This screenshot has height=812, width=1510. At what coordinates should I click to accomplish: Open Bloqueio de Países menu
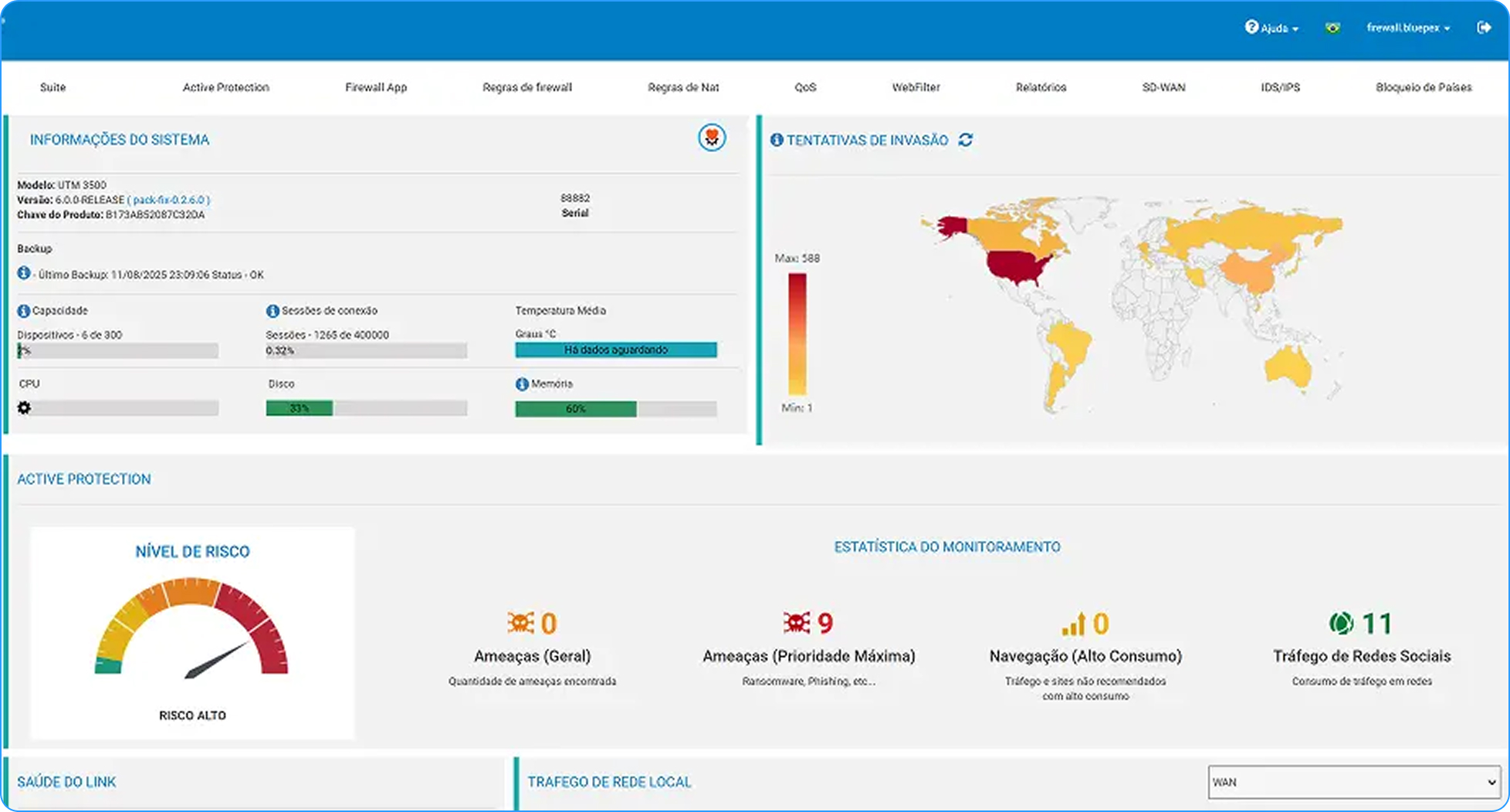pos(1424,87)
